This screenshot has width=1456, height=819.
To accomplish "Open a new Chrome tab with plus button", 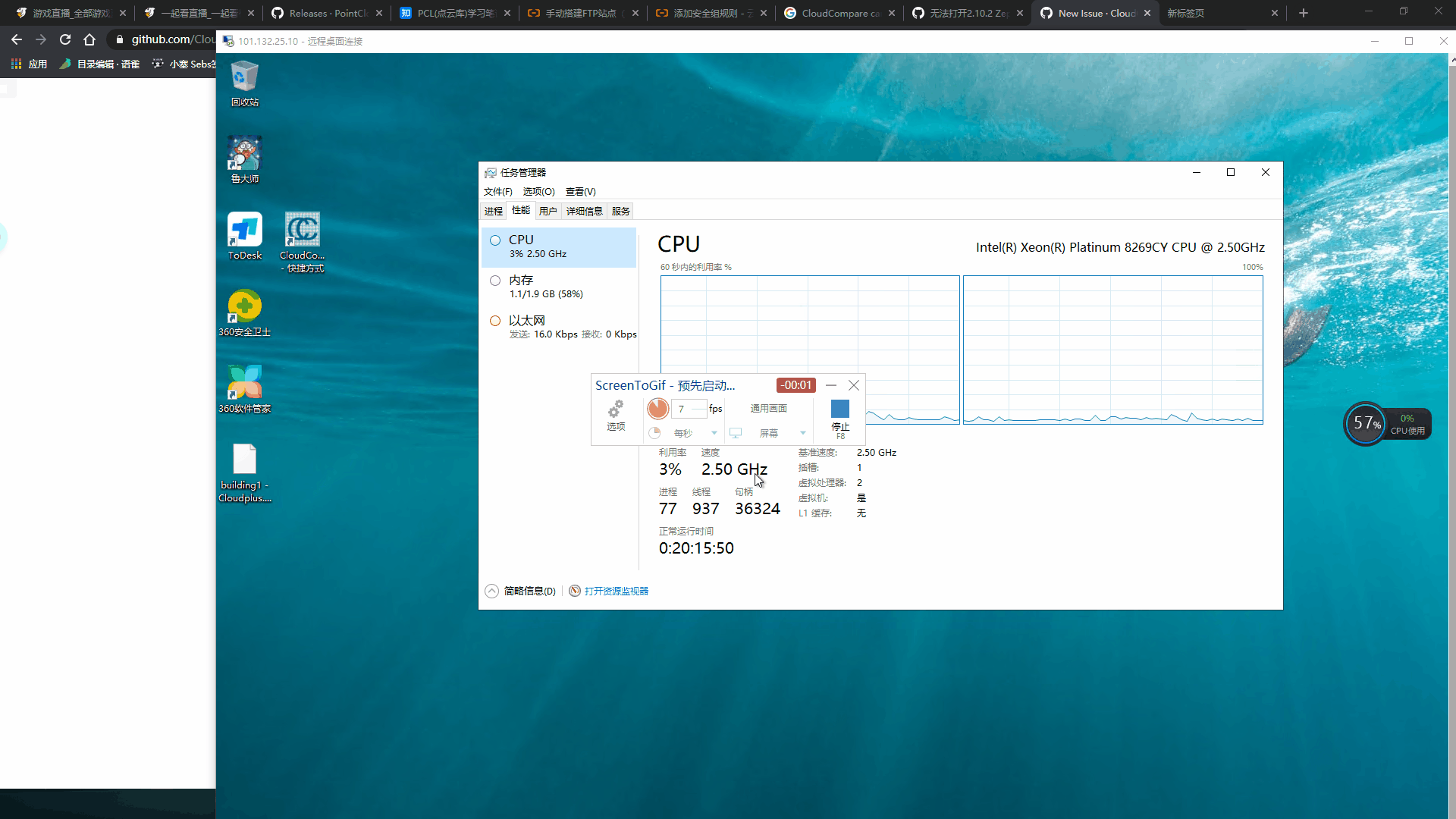I will point(1304,13).
